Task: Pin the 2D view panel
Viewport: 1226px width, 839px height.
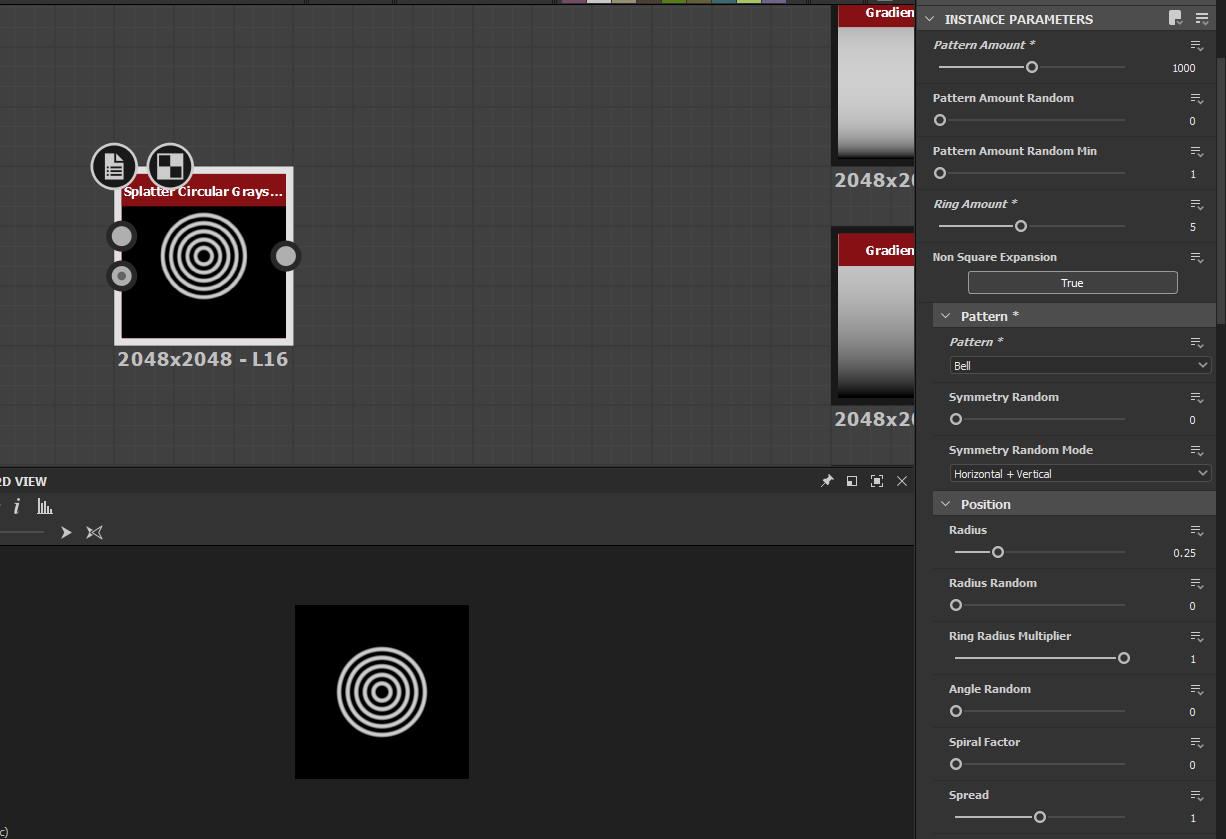Action: (827, 481)
